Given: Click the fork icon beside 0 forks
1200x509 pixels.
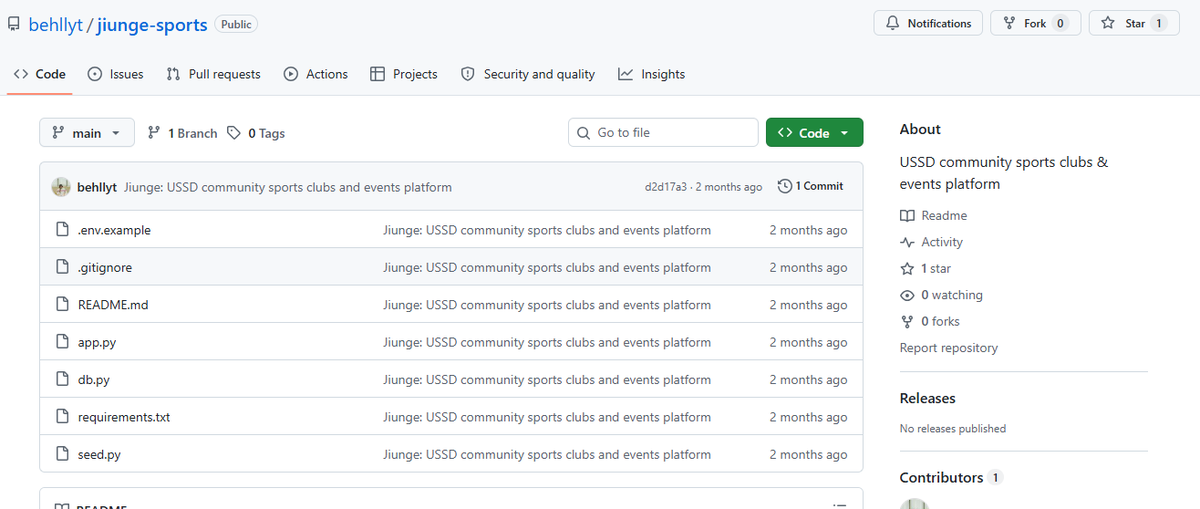Looking at the screenshot, I should (907, 321).
